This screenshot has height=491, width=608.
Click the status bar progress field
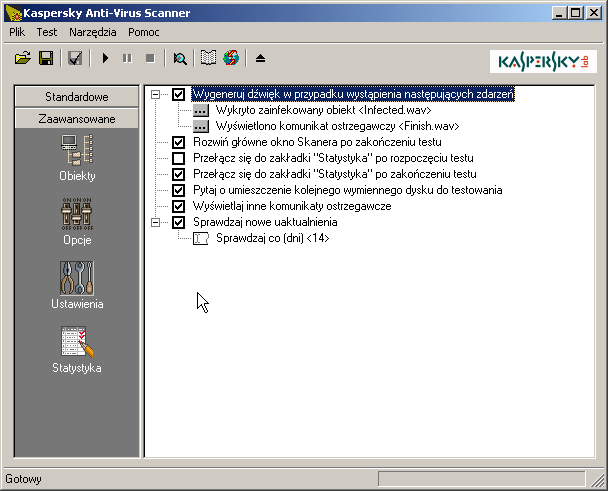482,479
